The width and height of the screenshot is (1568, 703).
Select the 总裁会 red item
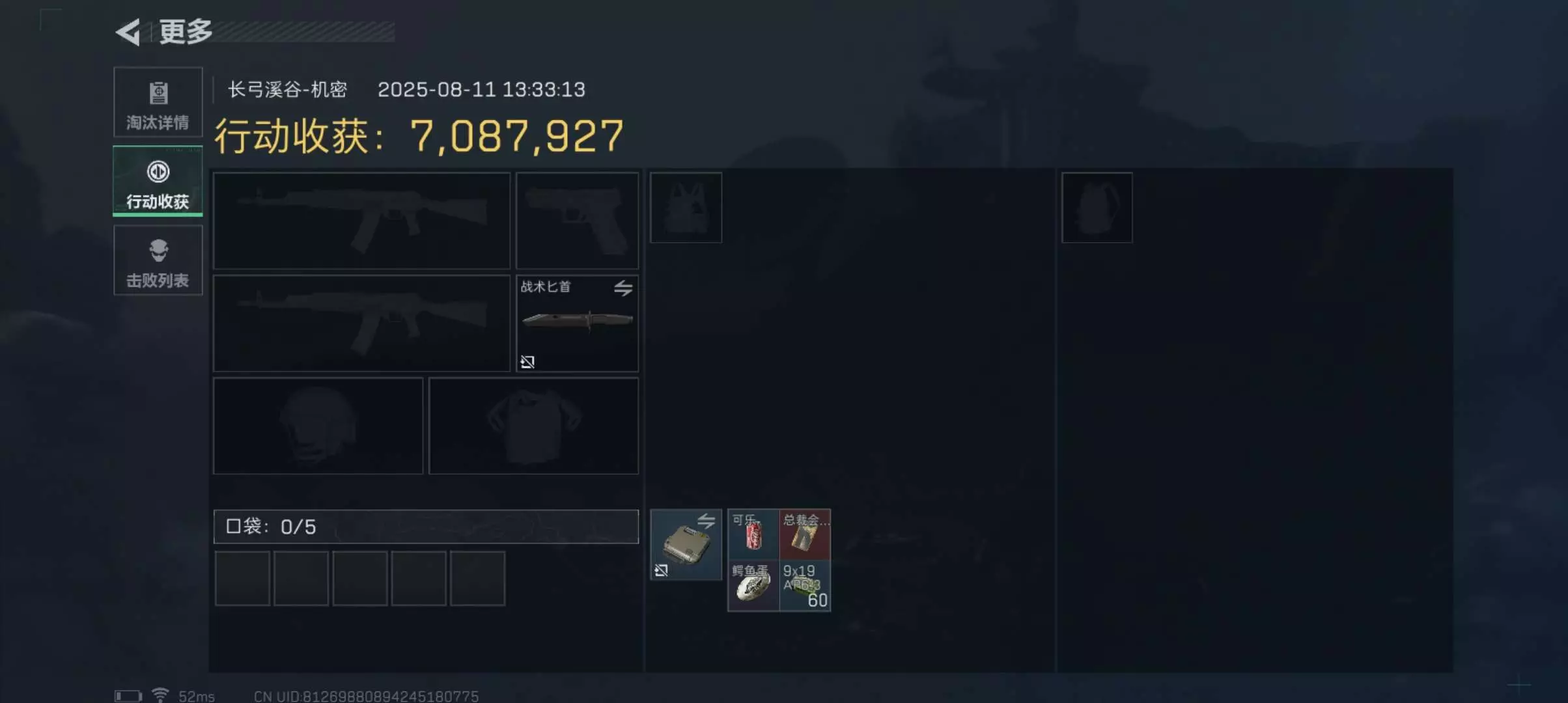click(805, 535)
